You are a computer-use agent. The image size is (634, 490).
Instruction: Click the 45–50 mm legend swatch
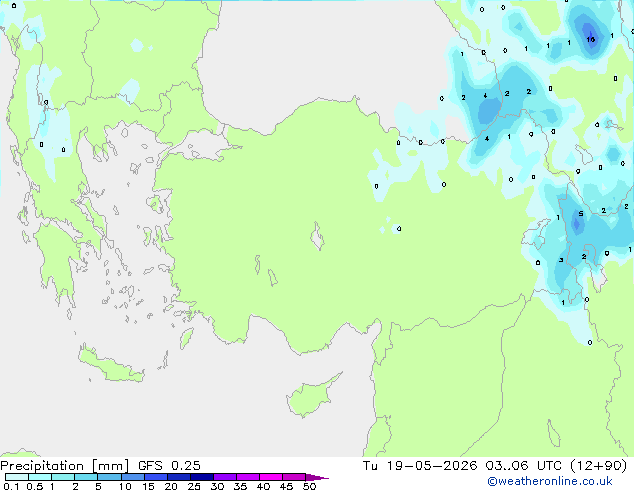click(294, 477)
